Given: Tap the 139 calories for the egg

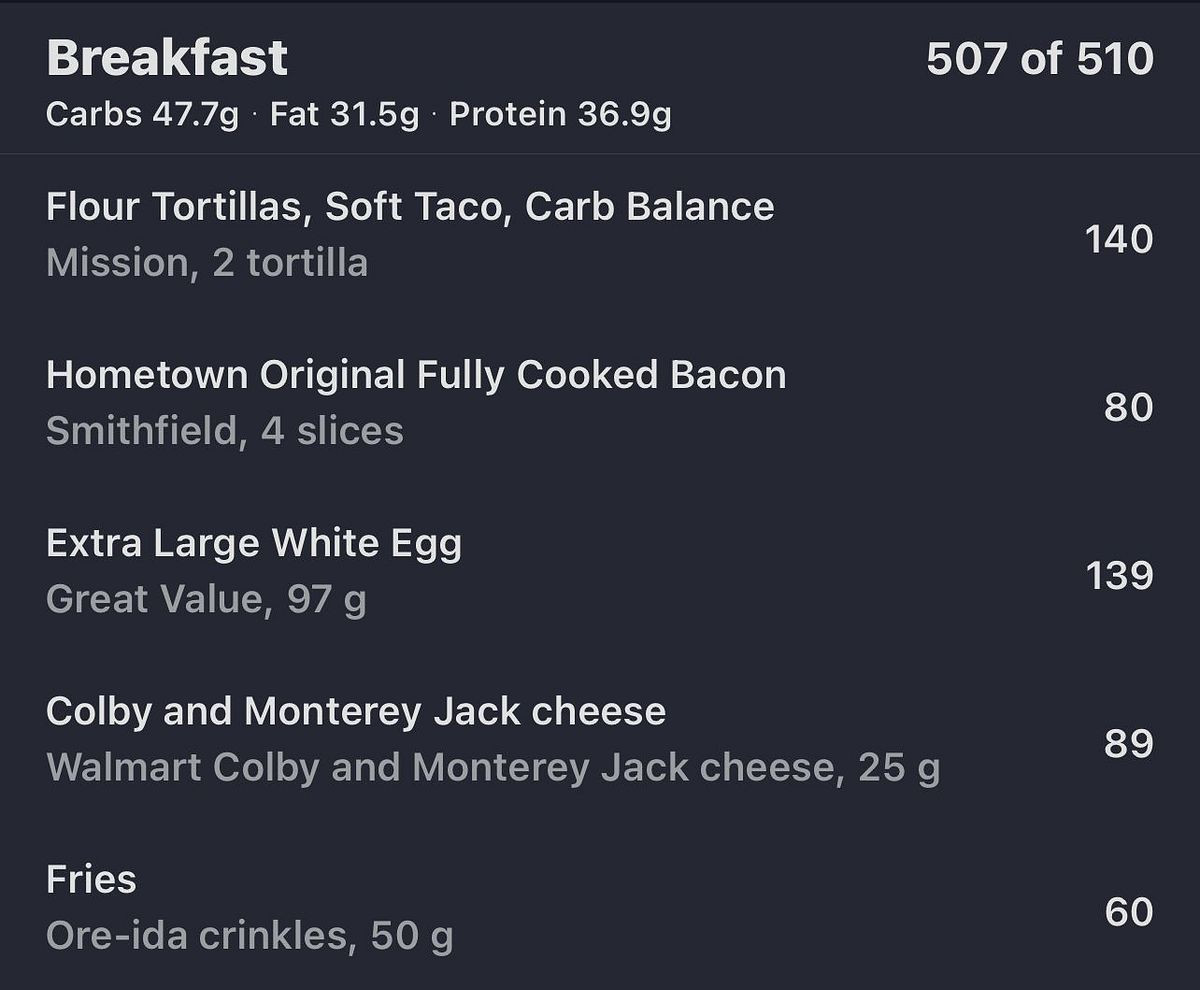Looking at the screenshot, I should point(1118,575).
